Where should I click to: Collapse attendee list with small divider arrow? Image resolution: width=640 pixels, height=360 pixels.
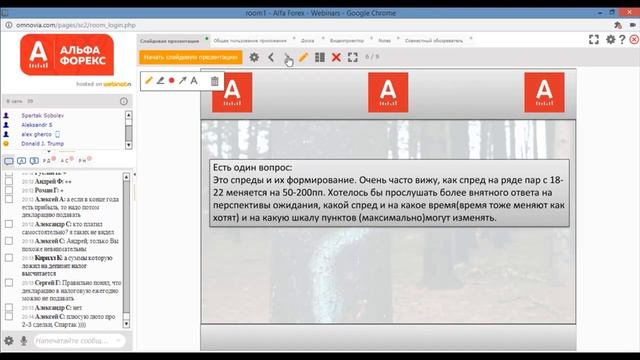click(49, 151)
